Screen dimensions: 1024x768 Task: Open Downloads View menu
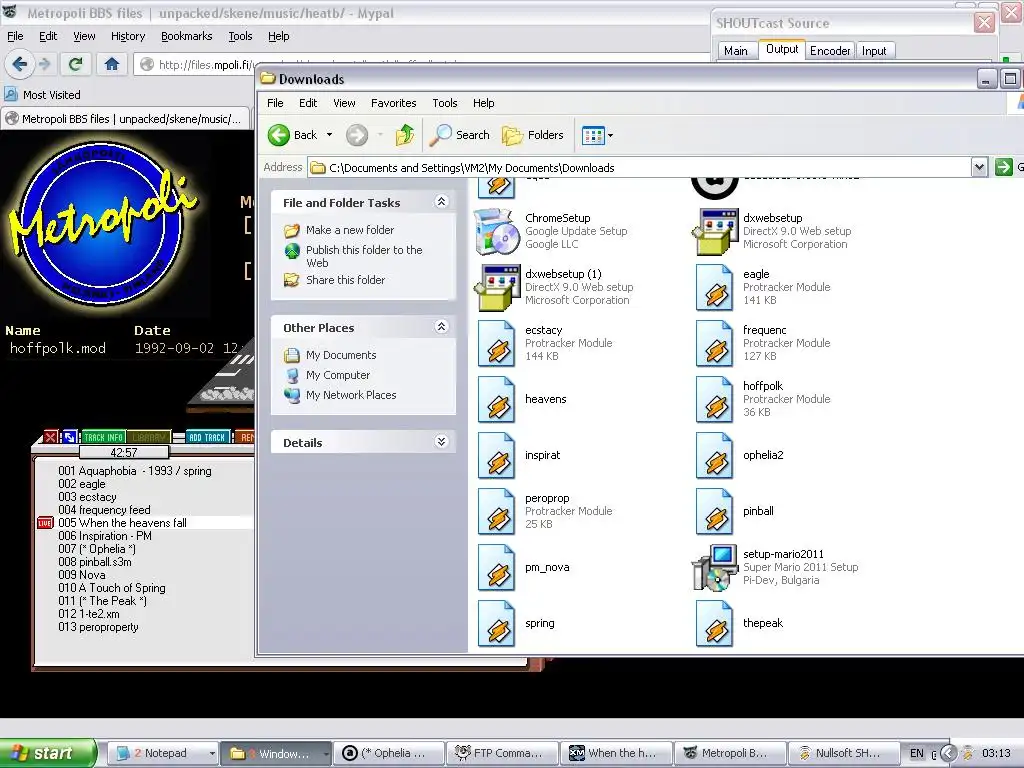344,103
